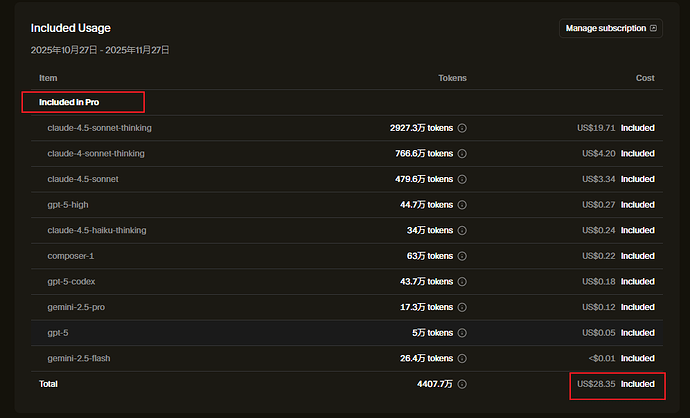Screen dimensions: 690x418
Task: Click the gpt-5-codex model name
Action: [71, 282]
